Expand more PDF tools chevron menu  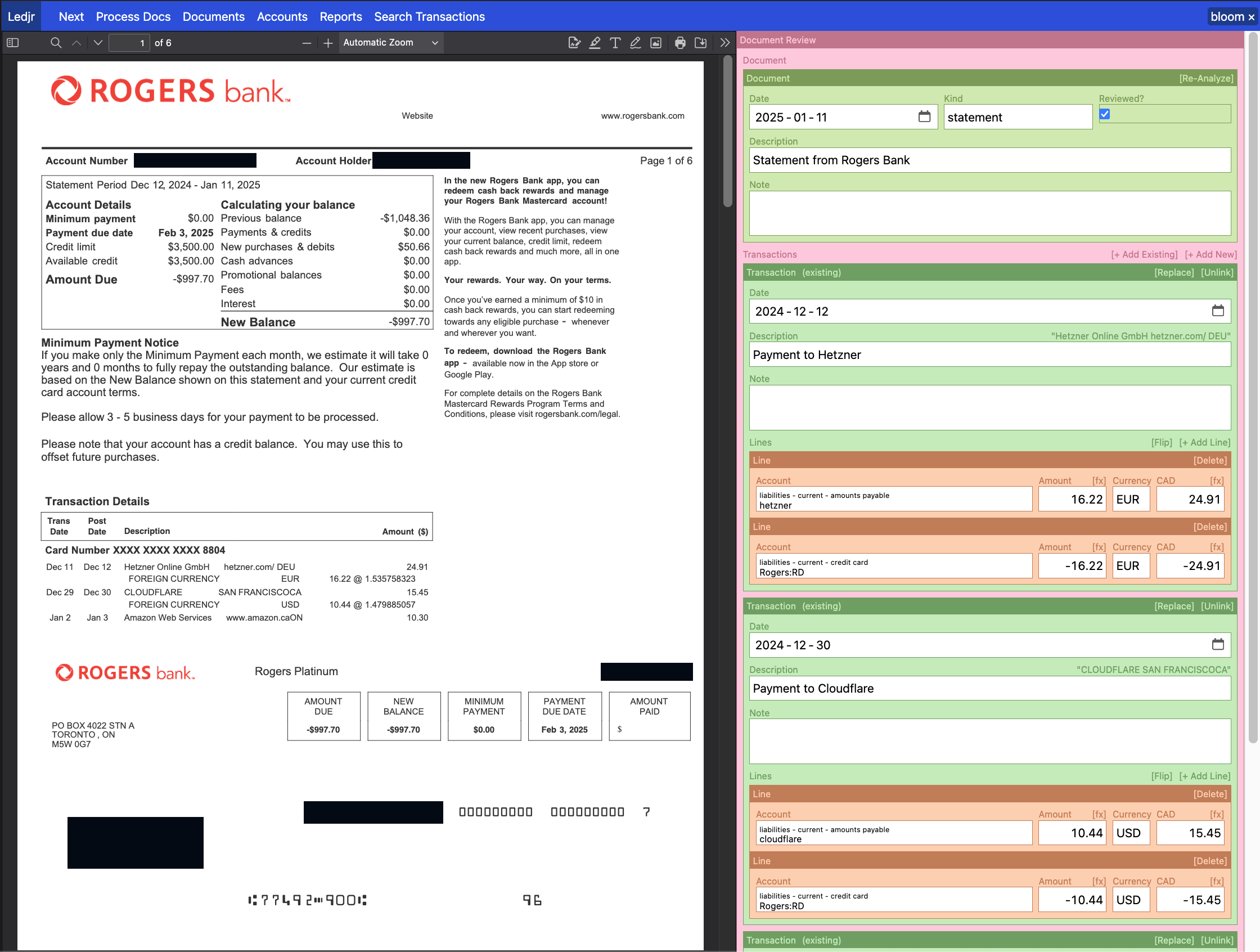[x=724, y=43]
